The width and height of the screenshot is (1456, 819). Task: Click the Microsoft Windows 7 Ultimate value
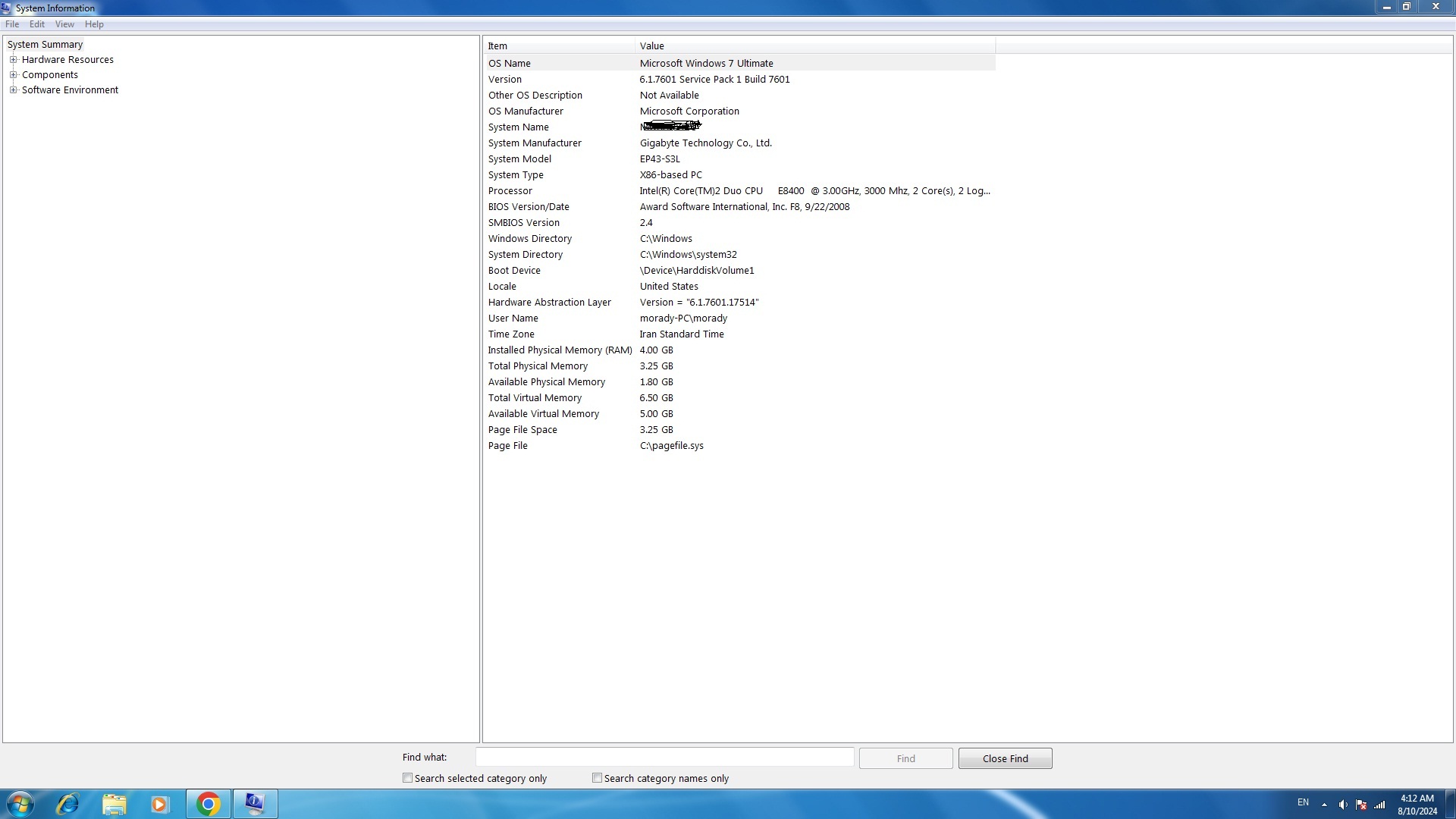(706, 64)
